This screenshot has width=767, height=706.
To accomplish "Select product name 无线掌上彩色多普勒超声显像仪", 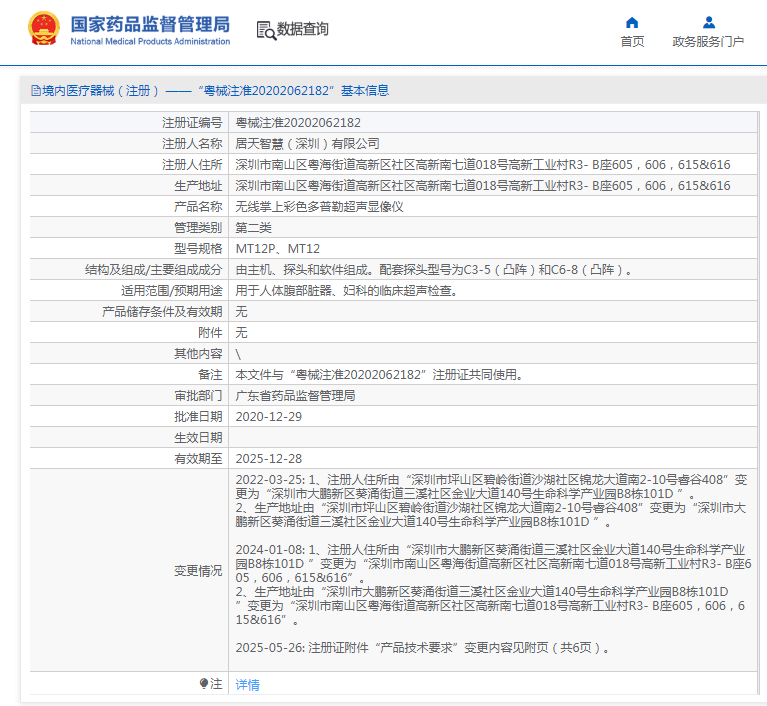I will pos(319,206).
